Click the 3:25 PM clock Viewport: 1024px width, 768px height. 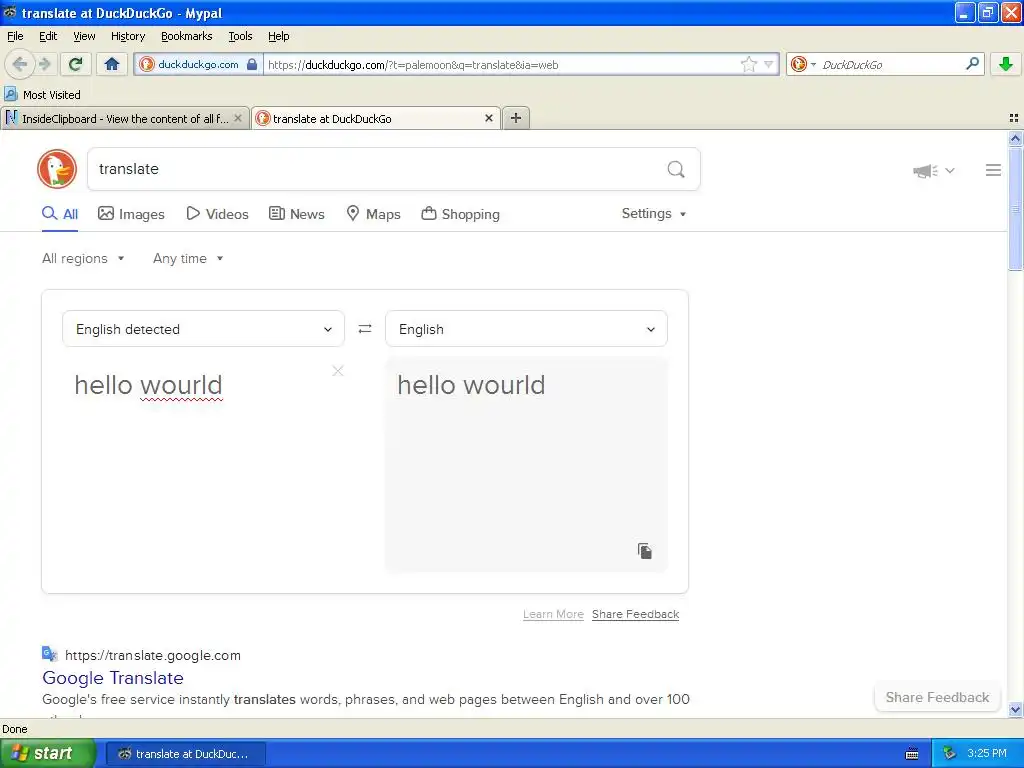point(987,754)
